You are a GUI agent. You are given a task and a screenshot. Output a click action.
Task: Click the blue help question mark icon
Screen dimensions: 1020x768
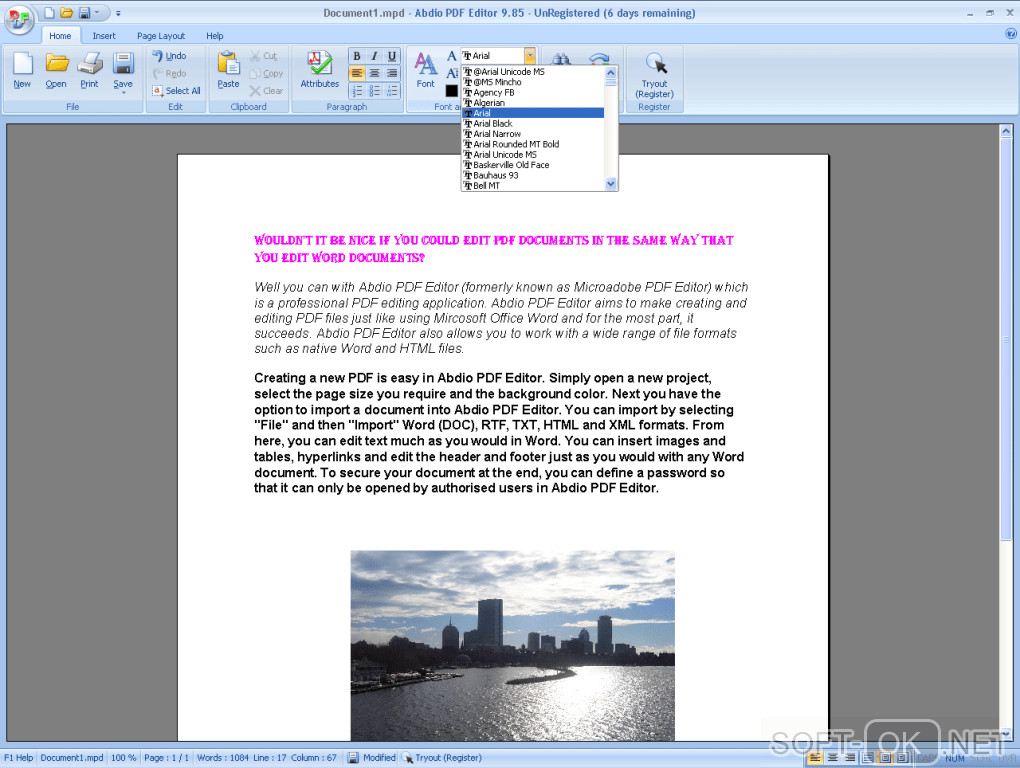coord(1011,34)
